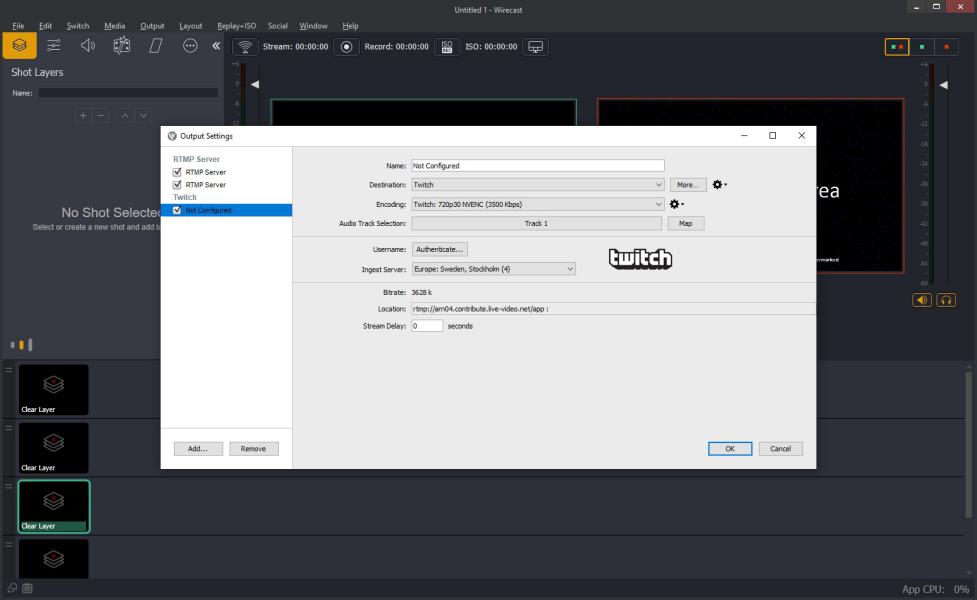
Task: Click the bottom-left list icon in status bar
Action: pyautogui.click(x=27, y=588)
